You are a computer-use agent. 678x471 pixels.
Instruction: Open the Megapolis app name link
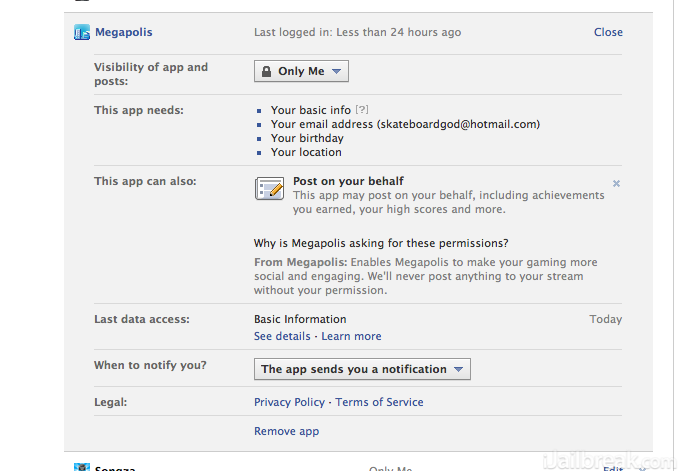tap(124, 32)
